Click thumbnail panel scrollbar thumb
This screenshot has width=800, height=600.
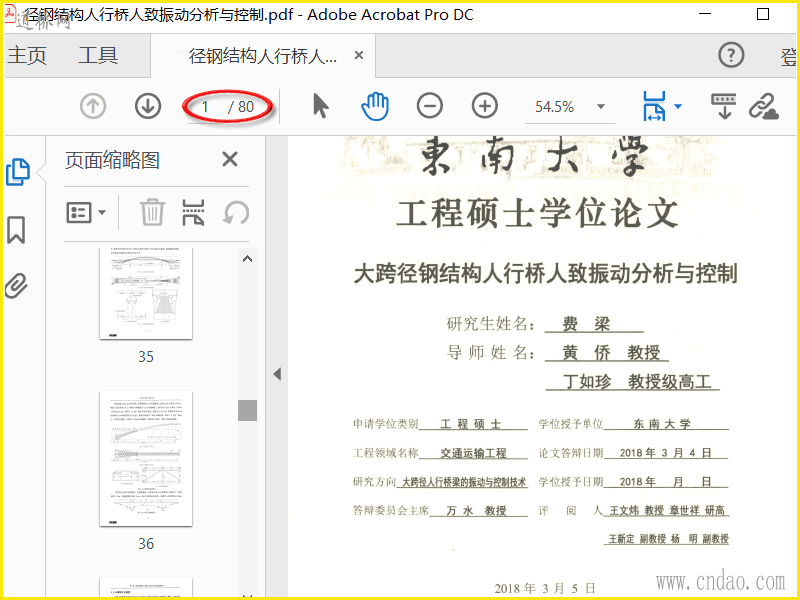[247, 411]
